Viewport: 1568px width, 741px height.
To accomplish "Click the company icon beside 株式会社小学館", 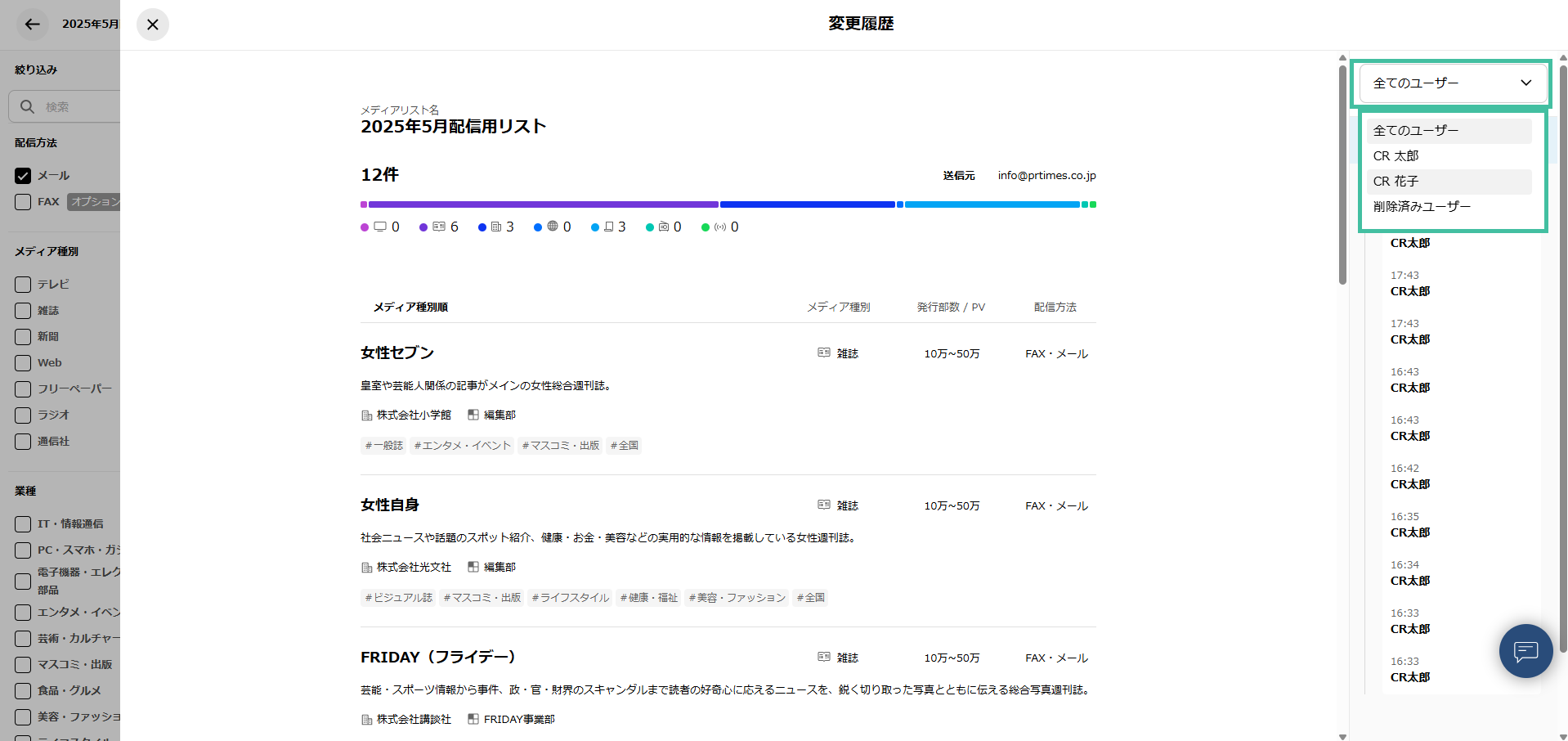I will point(367,415).
